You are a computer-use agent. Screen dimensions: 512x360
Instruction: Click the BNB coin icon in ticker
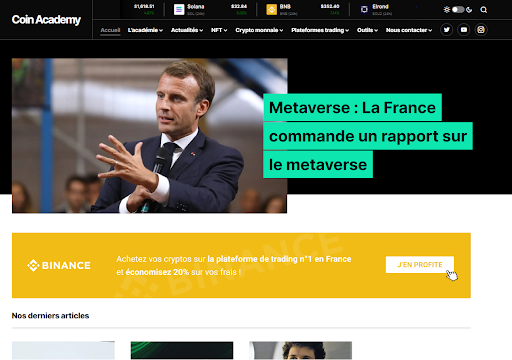pyautogui.click(x=272, y=9)
